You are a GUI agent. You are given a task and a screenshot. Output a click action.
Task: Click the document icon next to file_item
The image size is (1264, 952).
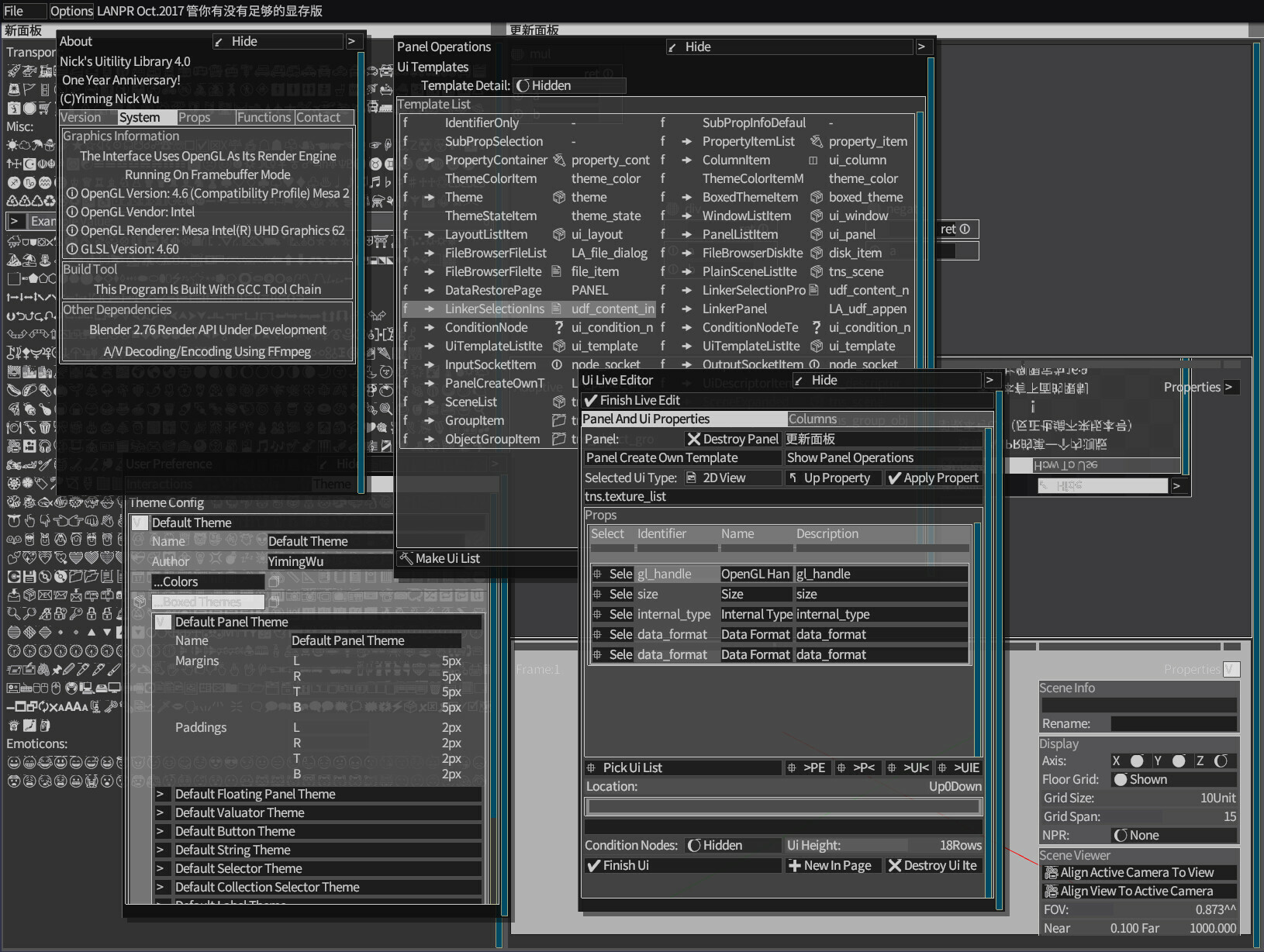556,271
